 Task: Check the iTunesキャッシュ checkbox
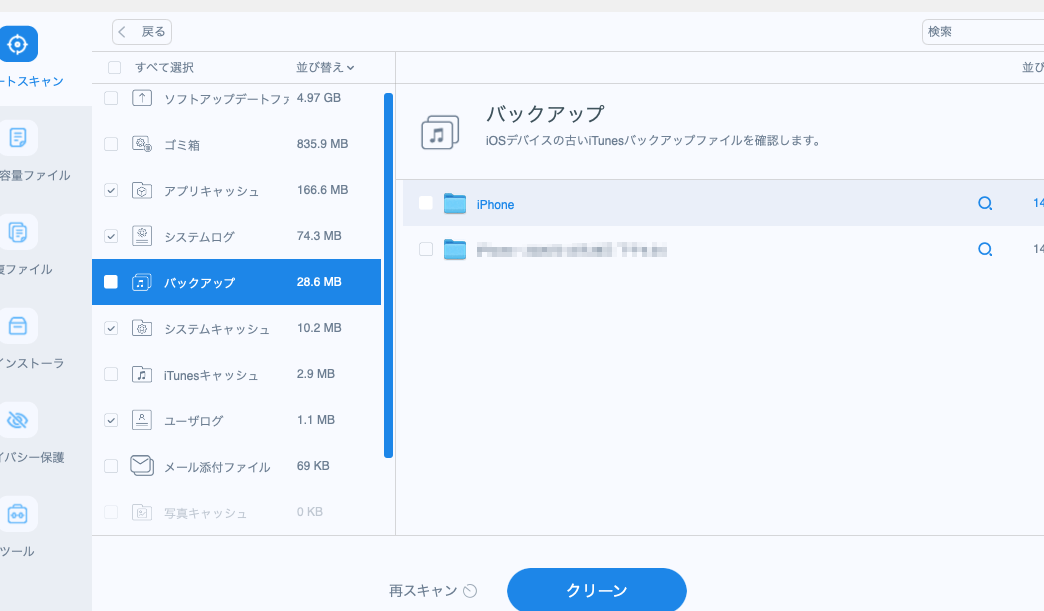111,374
